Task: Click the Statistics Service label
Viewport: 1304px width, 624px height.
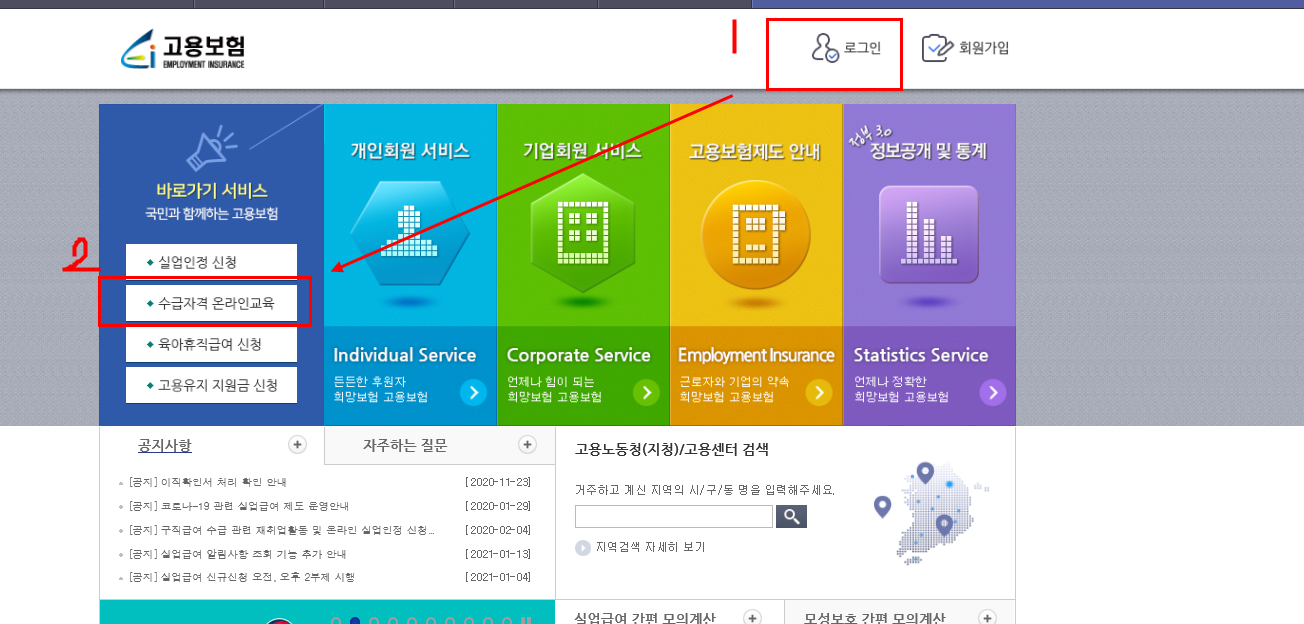Action: (x=921, y=355)
